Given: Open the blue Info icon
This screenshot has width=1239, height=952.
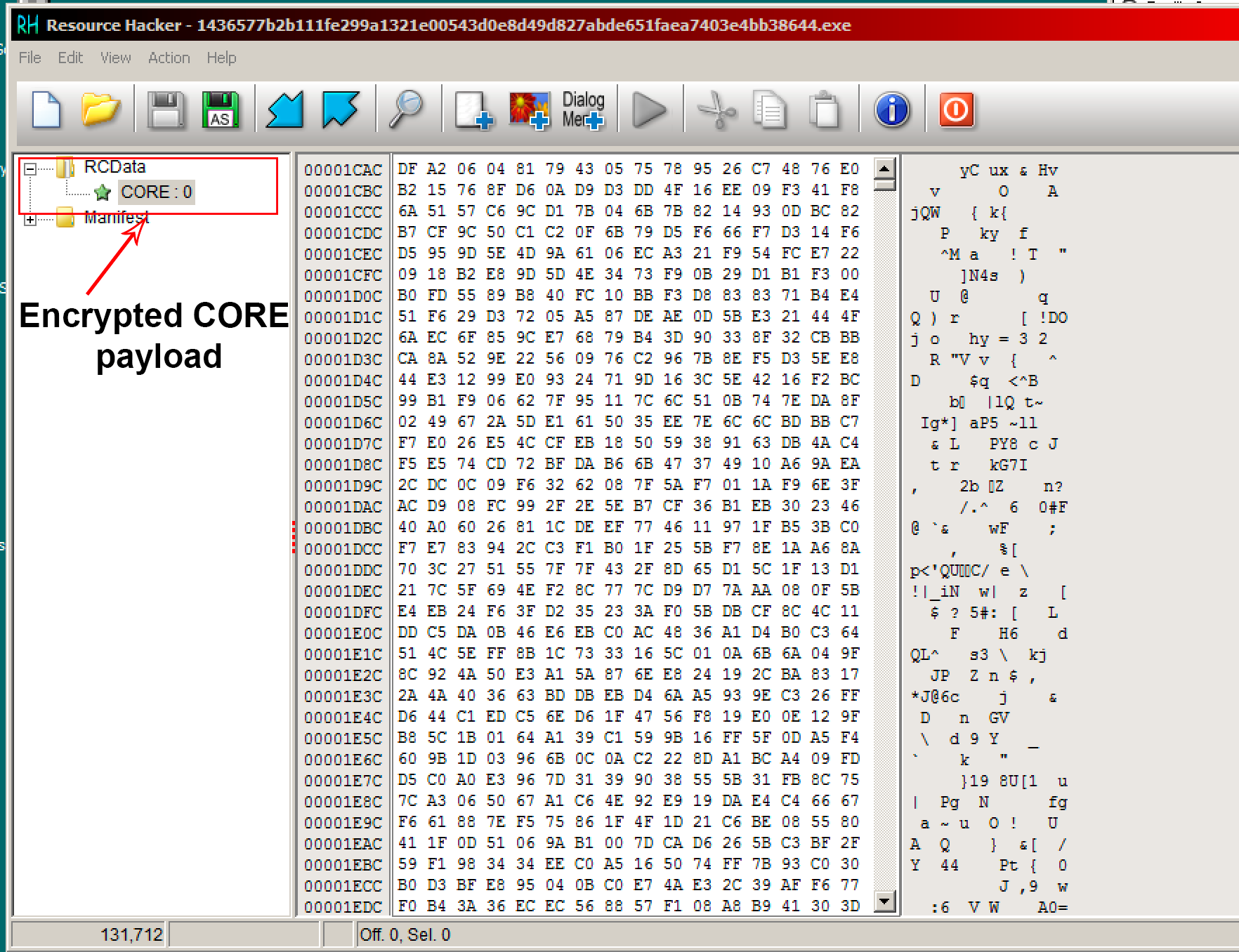Looking at the screenshot, I should tap(892, 110).
